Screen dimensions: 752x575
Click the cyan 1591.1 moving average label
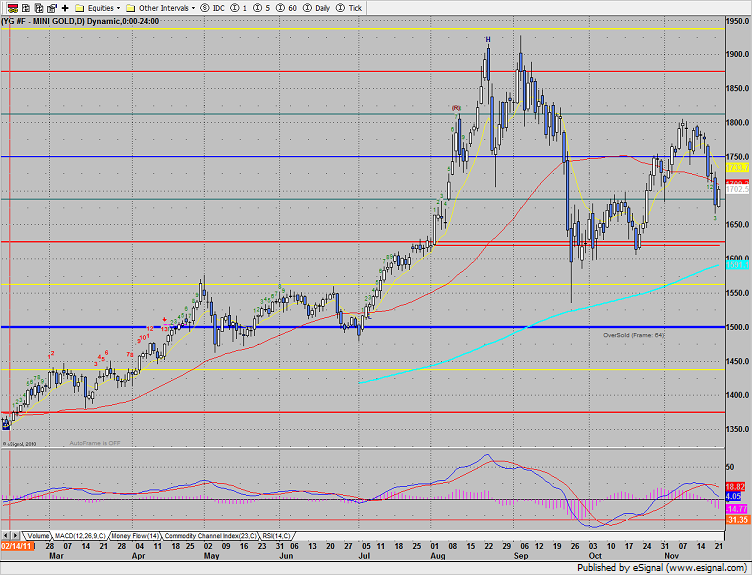tap(737, 265)
